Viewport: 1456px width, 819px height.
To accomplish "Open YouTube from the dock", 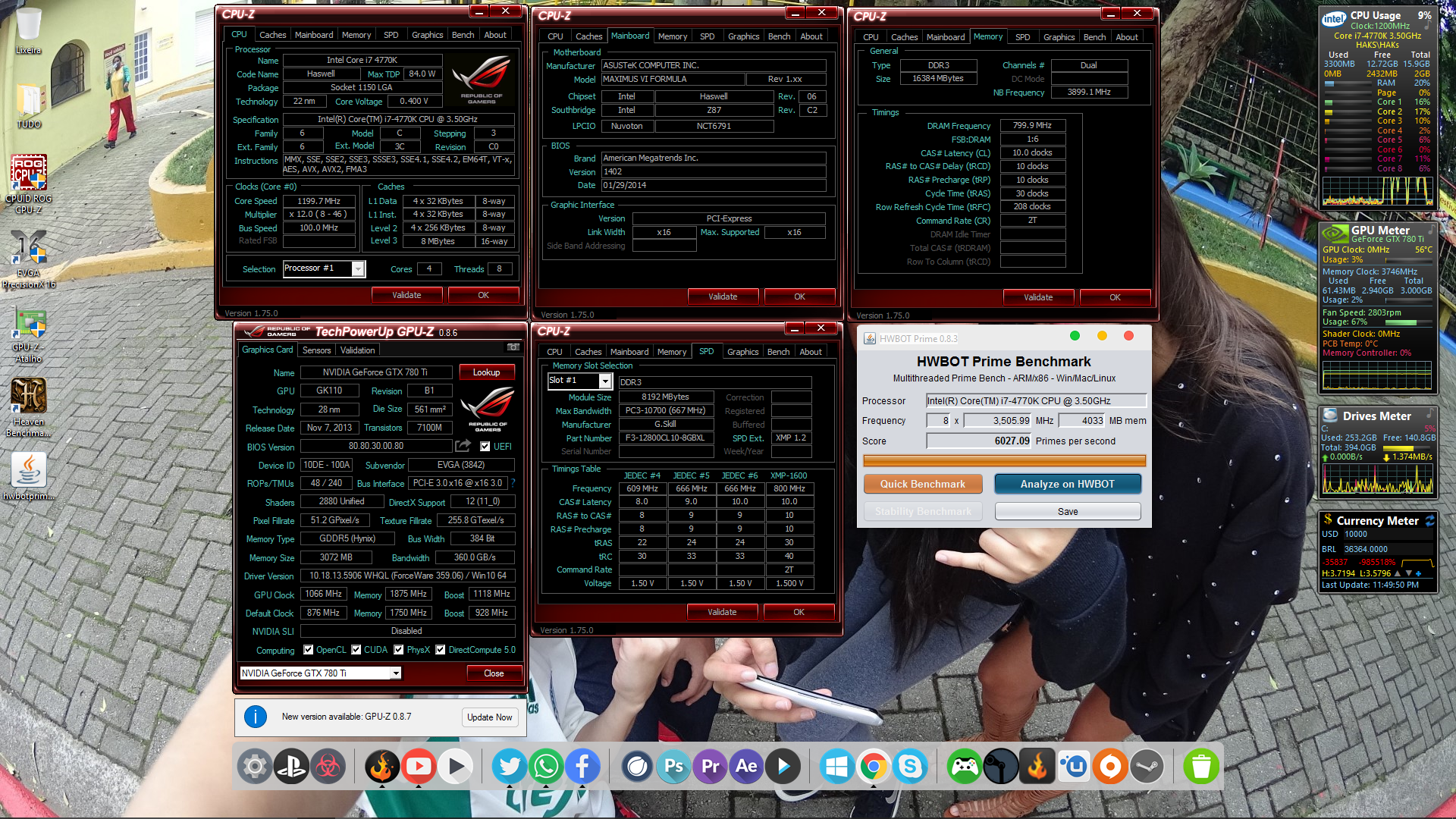I will 419,767.
